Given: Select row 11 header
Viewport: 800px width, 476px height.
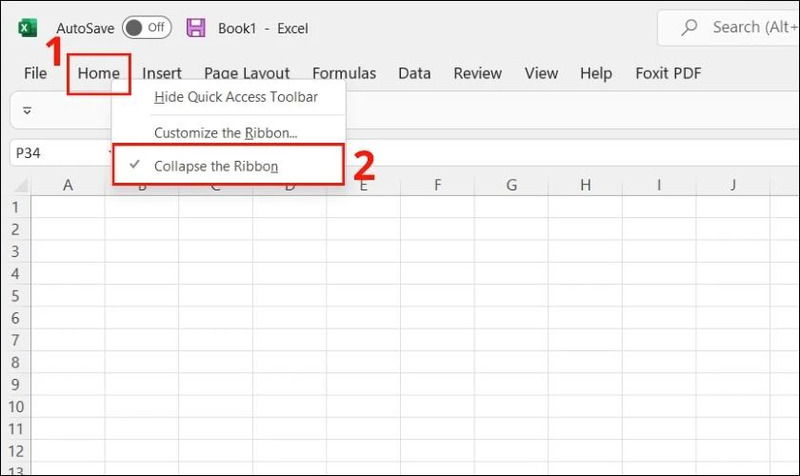Looking at the screenshot, I should click(15, 429).
